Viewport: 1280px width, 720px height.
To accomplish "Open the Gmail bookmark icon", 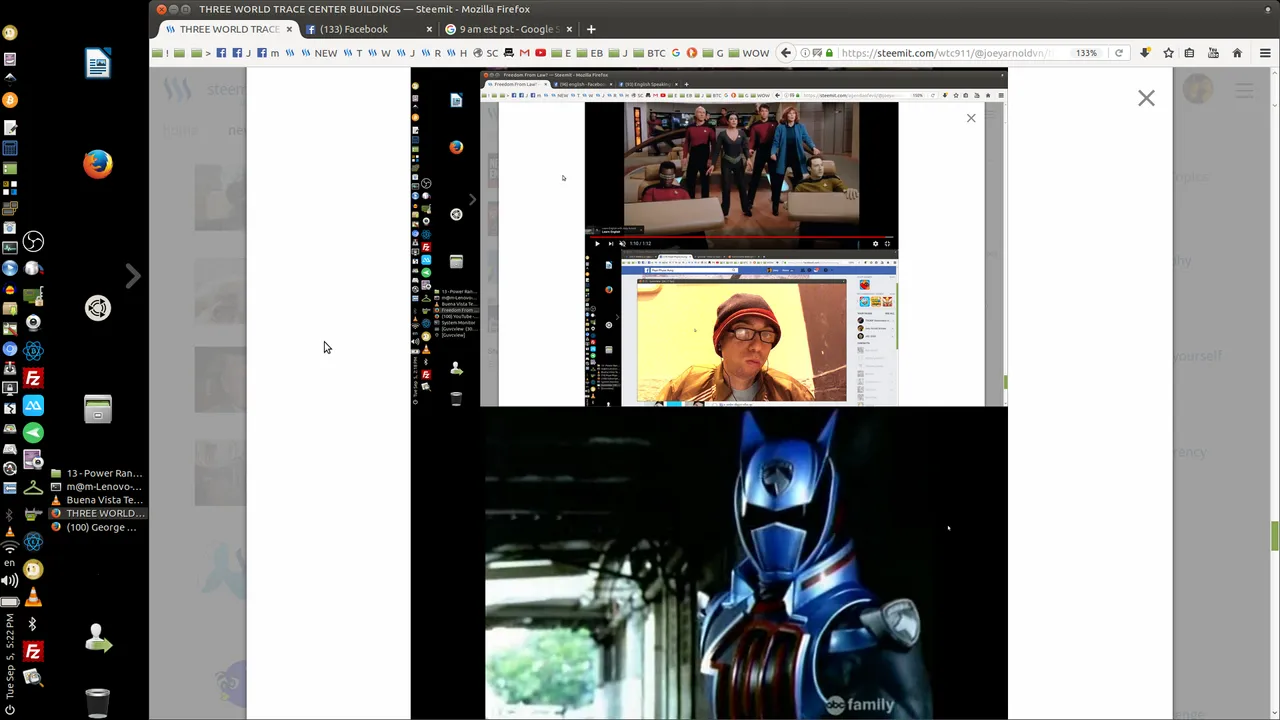I will click(x=524, y=53).
